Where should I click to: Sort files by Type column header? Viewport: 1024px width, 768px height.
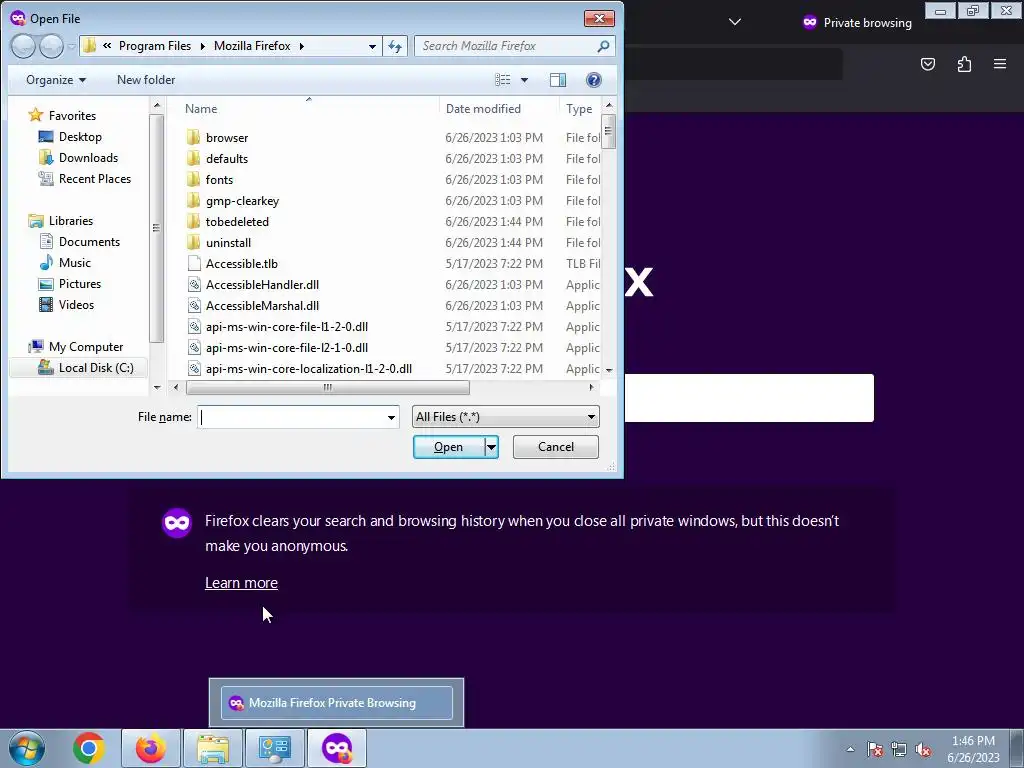(579, 108)
